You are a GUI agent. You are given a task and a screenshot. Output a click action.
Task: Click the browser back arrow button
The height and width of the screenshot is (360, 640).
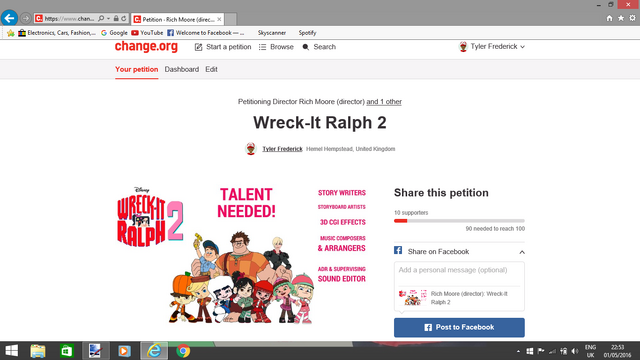click(x=9, y=18)
